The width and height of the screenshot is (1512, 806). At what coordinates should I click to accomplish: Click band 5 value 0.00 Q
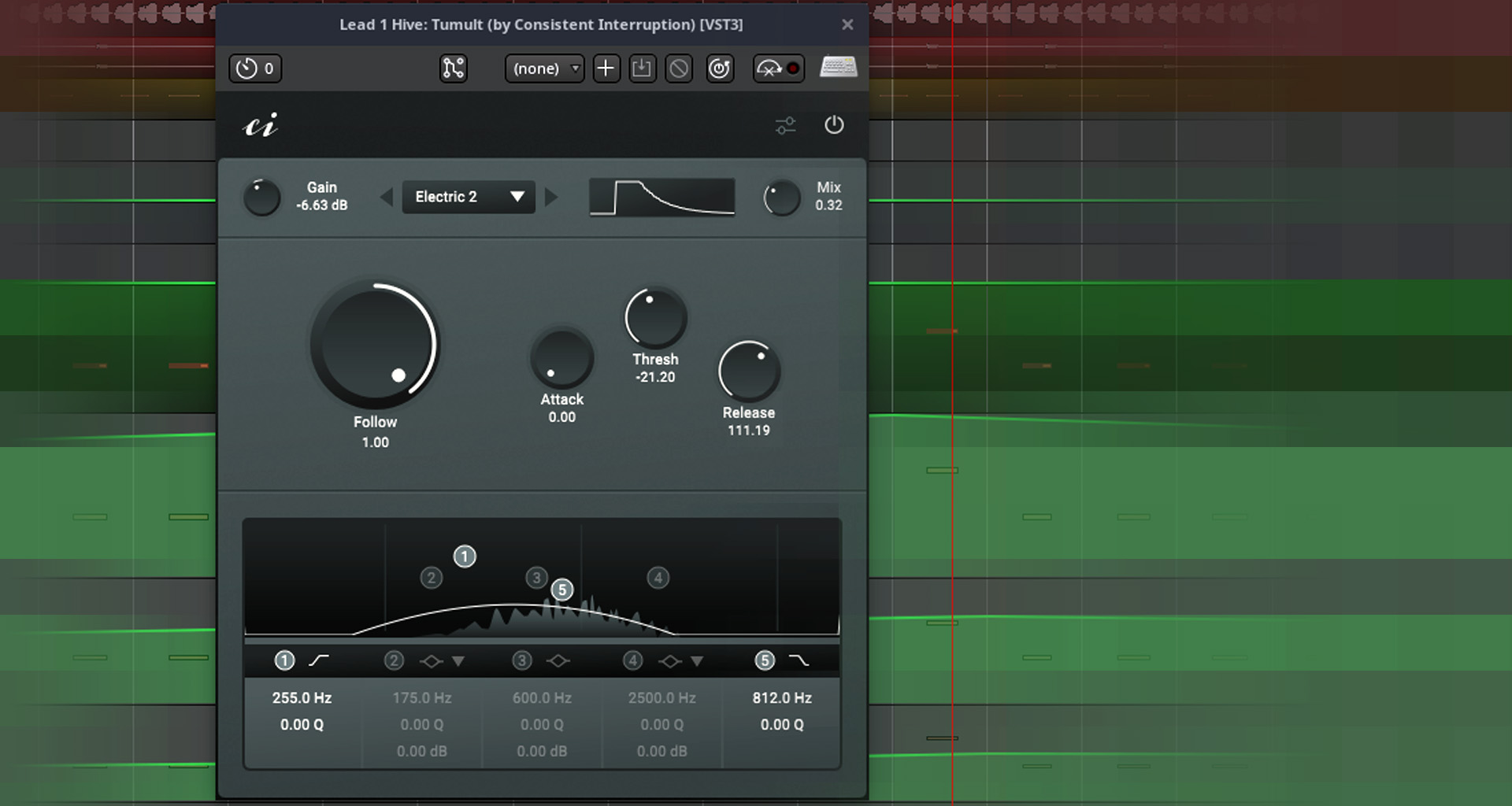[x=782, y=724]
